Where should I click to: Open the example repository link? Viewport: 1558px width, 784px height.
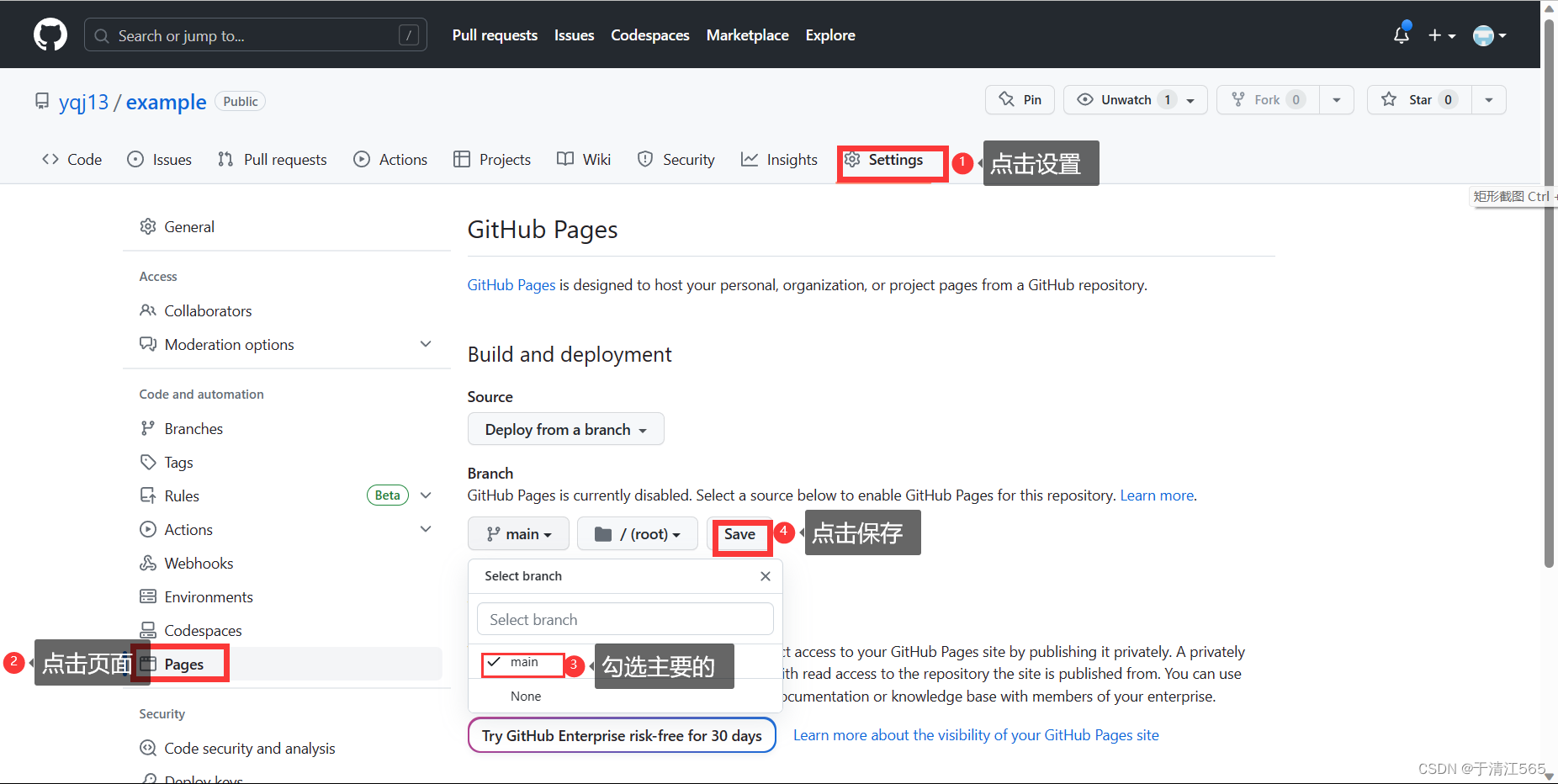[166, 103]
